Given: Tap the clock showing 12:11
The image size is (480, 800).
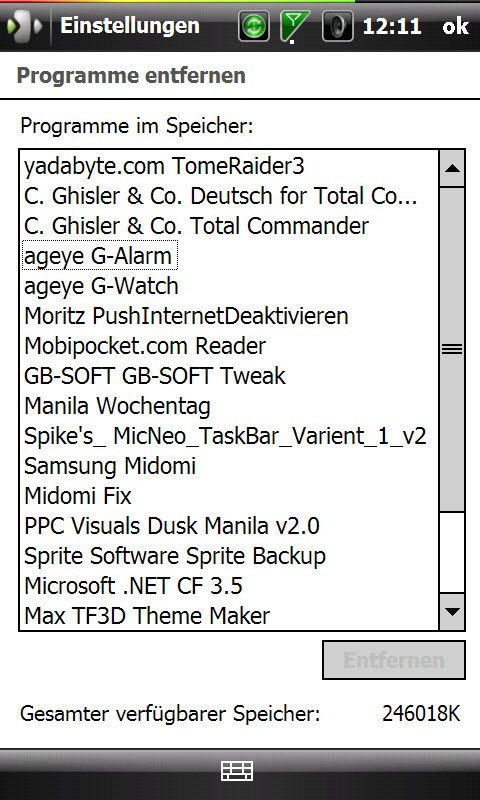Looking at the screenshot, I should pos(392,26).
